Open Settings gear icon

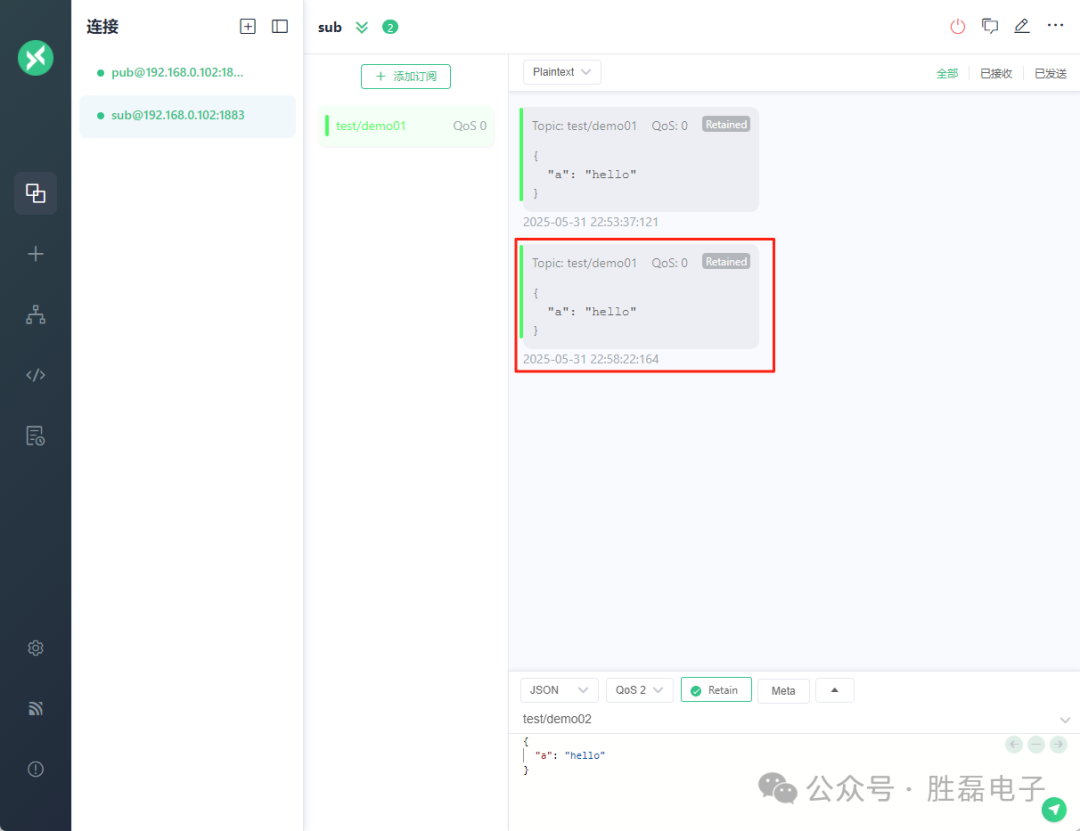pyautogui.click(x=35, y=648)
